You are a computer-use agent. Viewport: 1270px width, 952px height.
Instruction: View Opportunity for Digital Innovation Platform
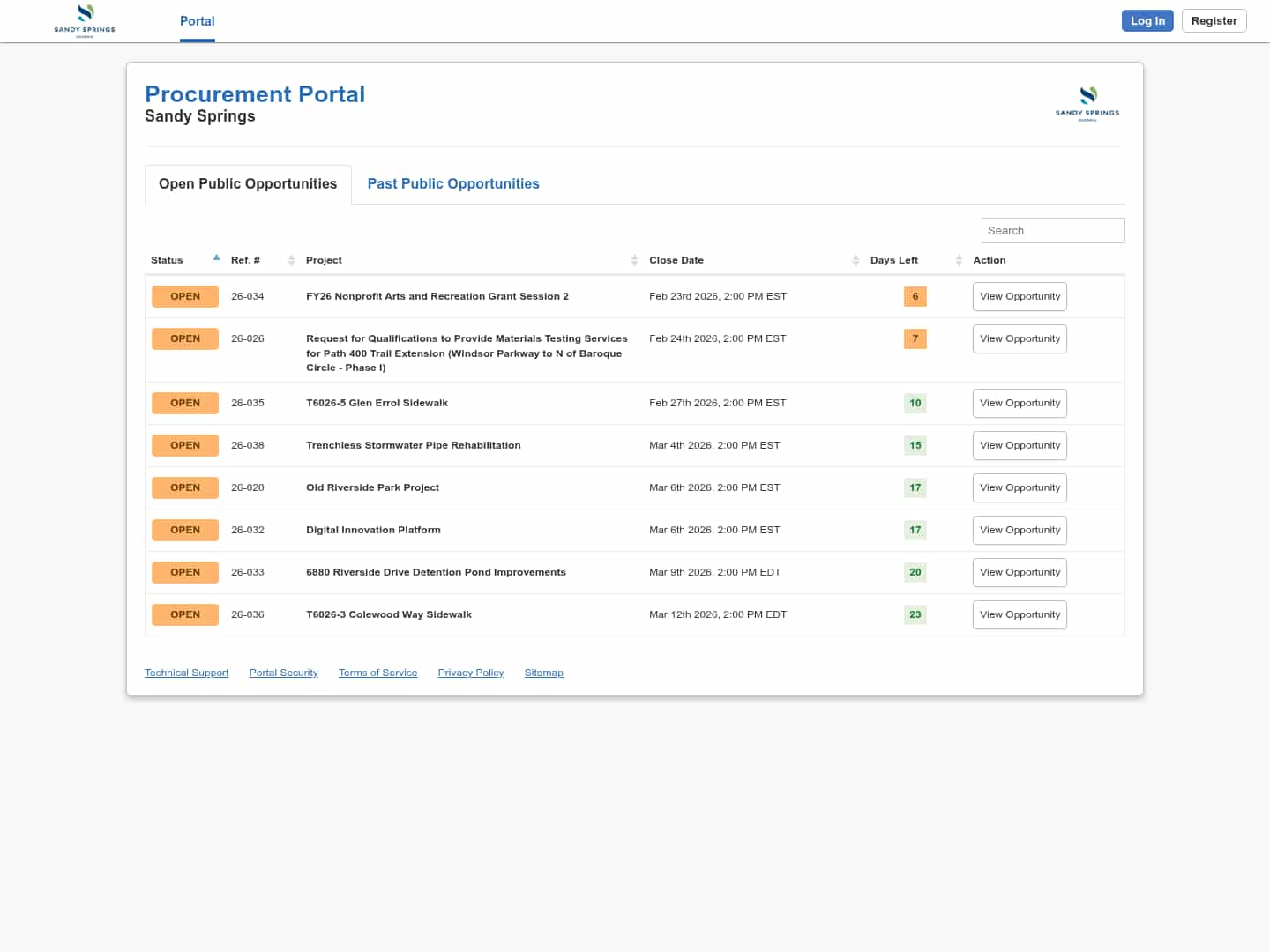tap(1020, 531)
